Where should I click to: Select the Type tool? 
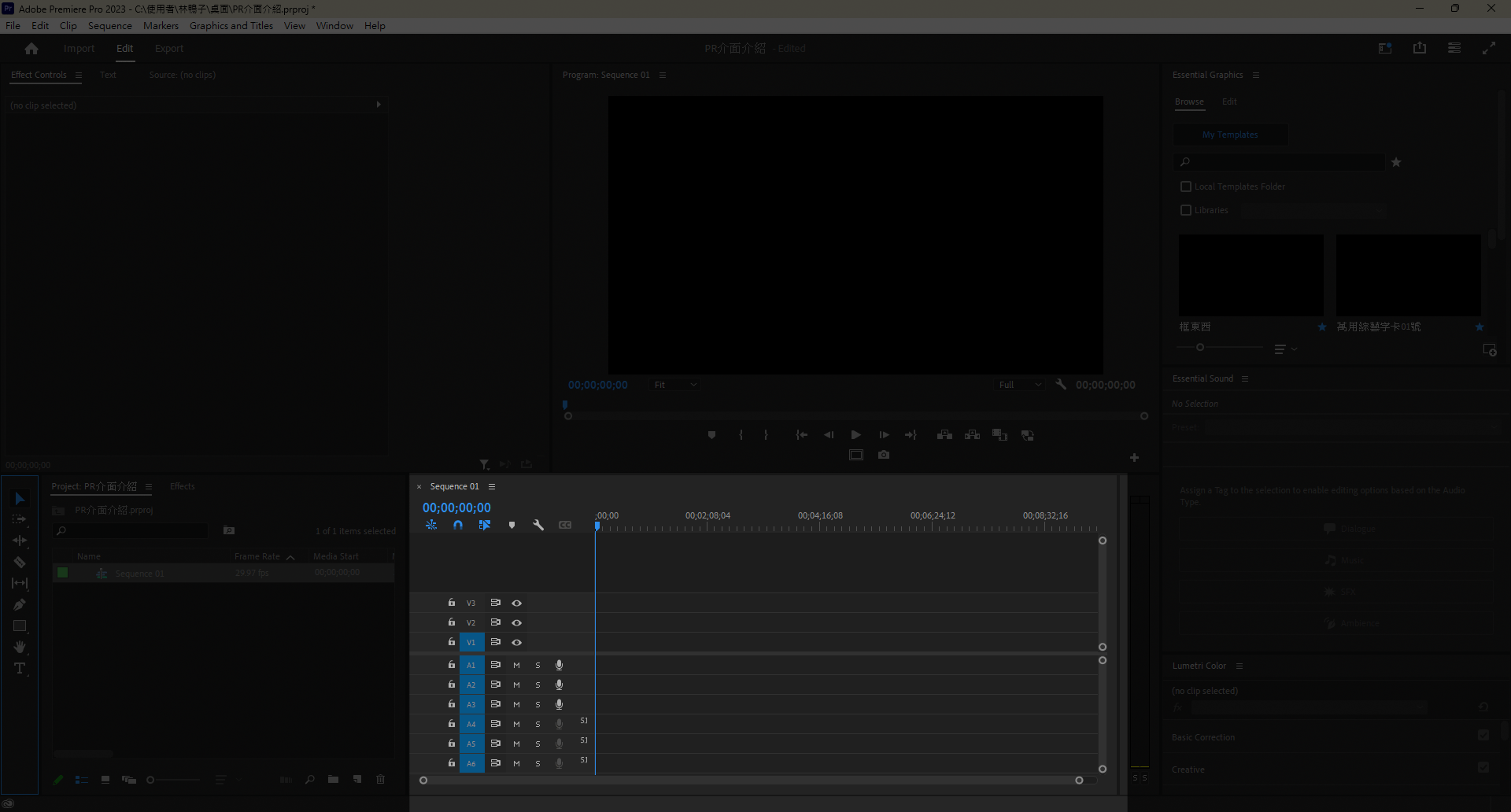(20, 669)
